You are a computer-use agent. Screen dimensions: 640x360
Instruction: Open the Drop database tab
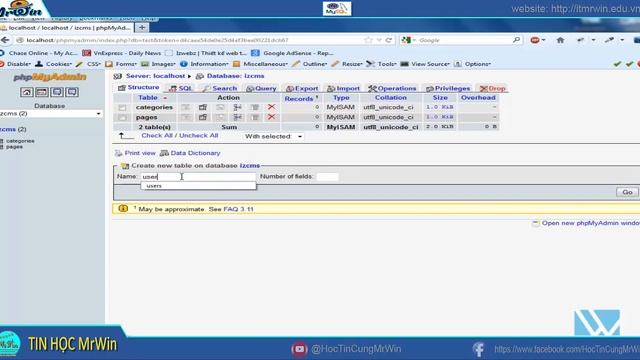click(493, 88)
